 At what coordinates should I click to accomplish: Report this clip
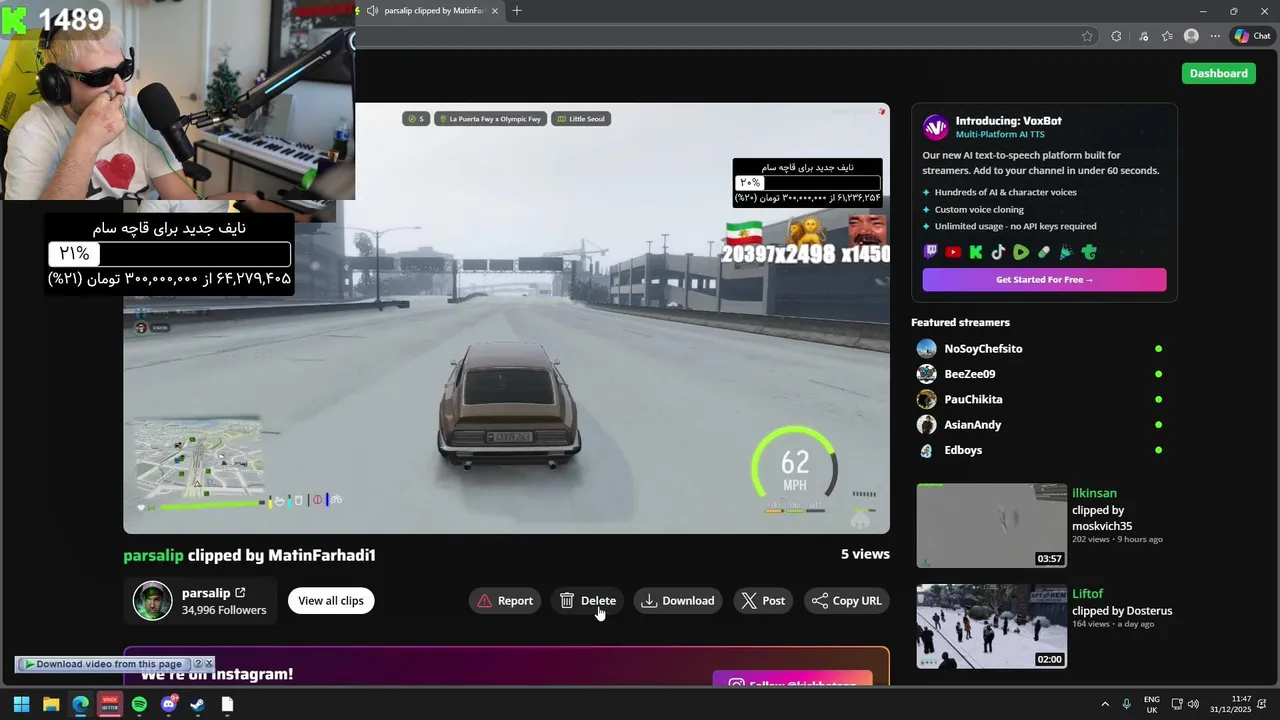(x=505, y=601)
